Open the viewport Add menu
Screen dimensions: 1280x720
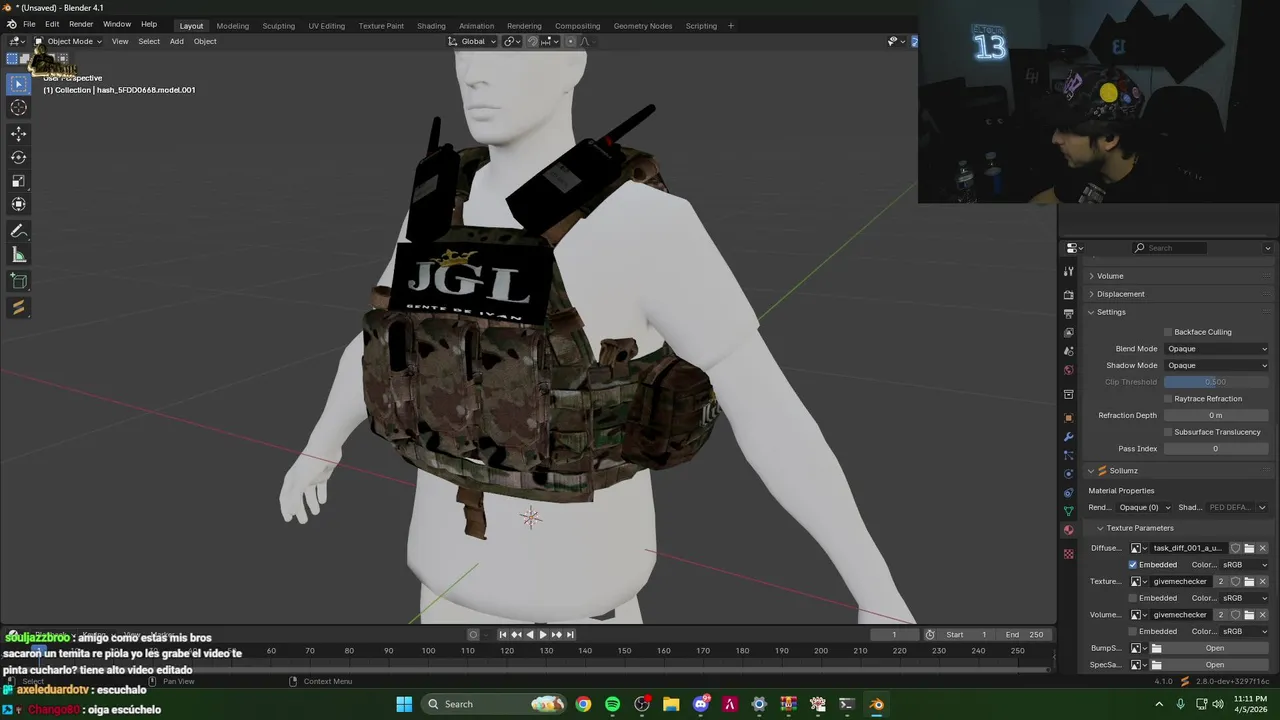pyautogui.click(x=176, y=41)
